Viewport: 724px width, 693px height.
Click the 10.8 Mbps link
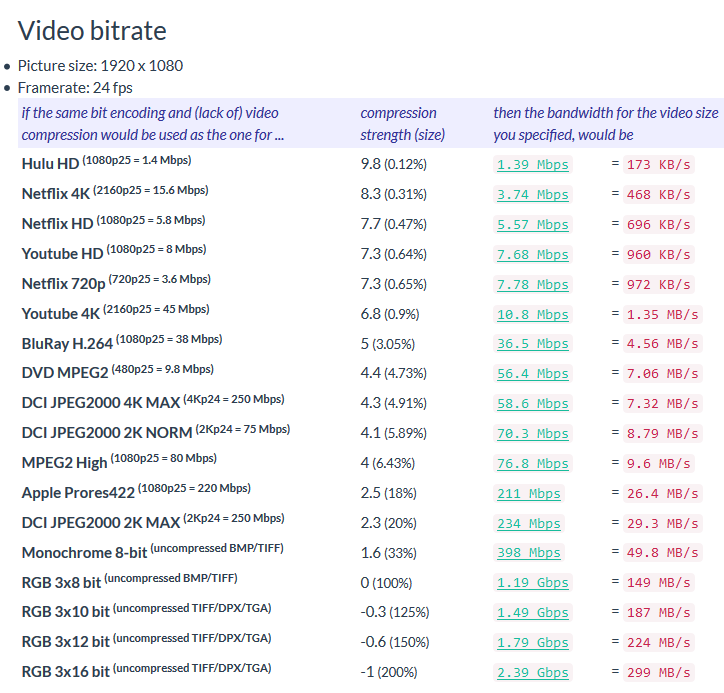[532, 315]
